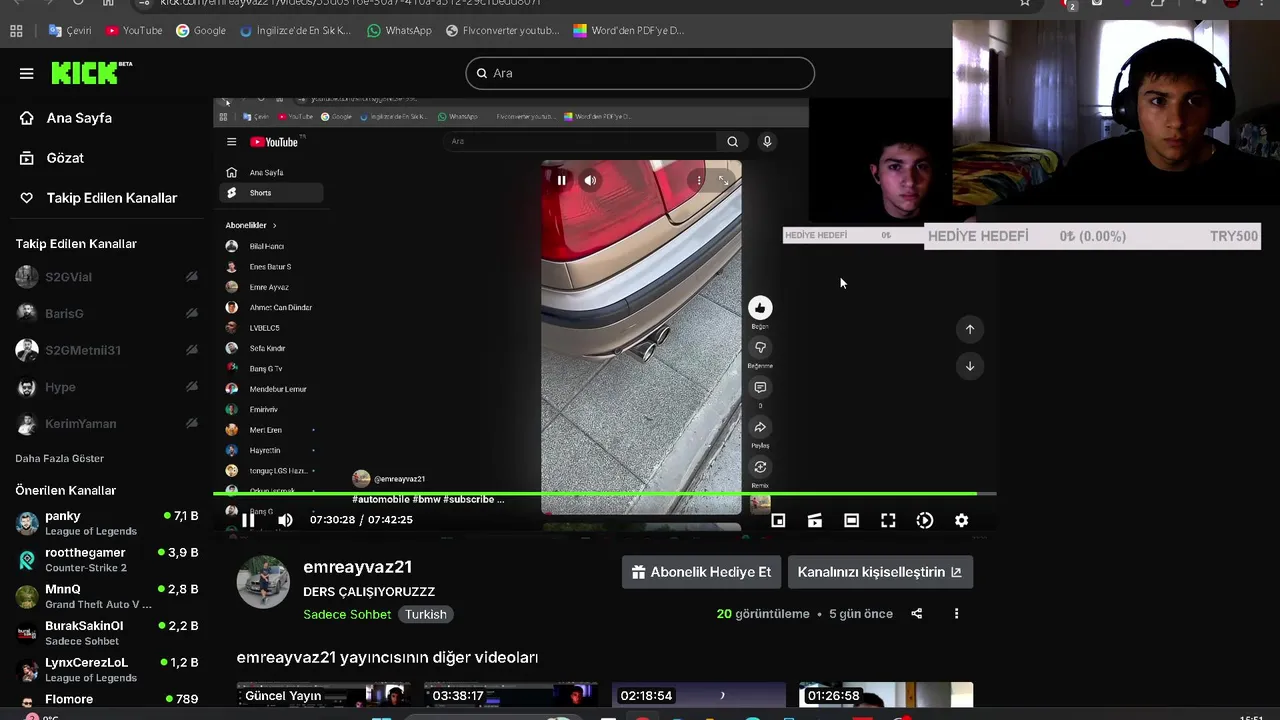1280x720 pixels.
Task: Open recommended channel Flomore
Action: 108,700
